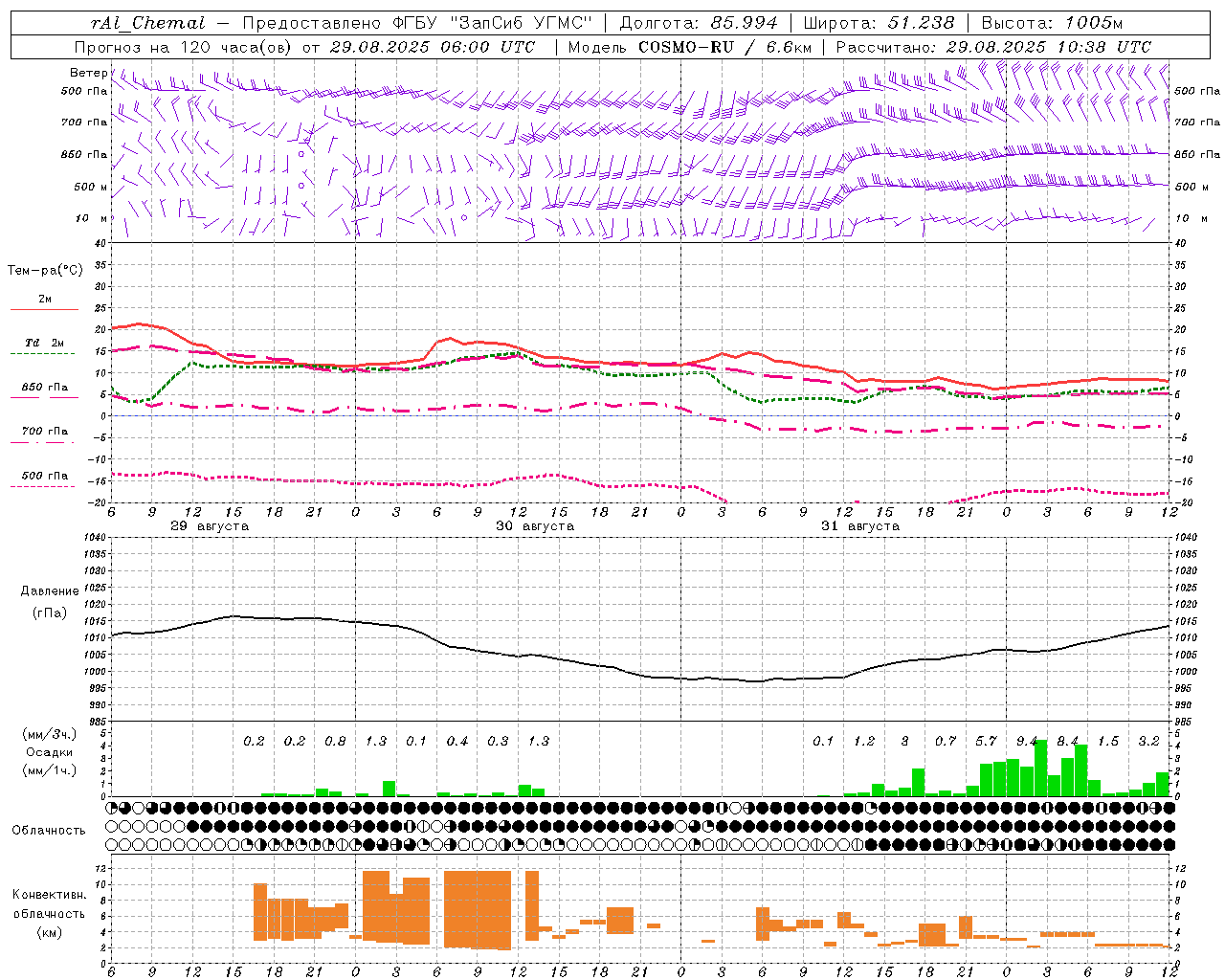Screen dimensions: 1225x980
Task: Click the 850 гПа temperature legend entry
Action: pos(45,388)
